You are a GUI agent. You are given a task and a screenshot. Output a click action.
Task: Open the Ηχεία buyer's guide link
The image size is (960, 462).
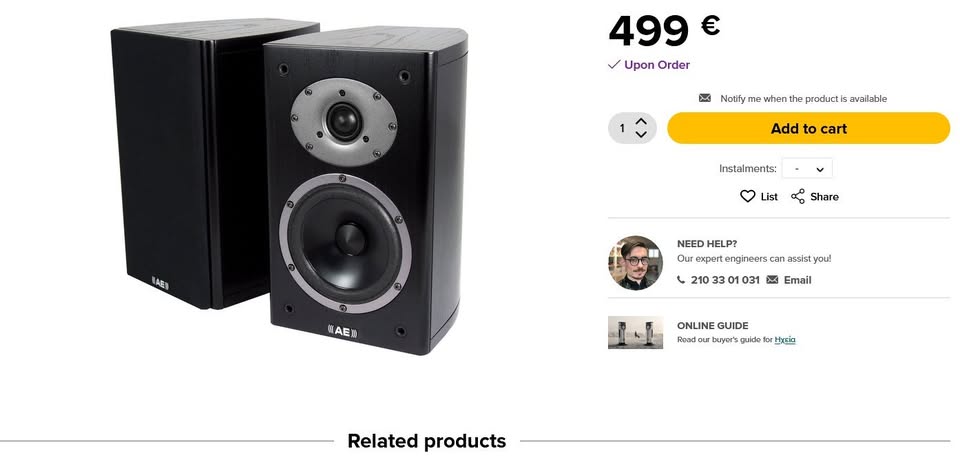785,340
